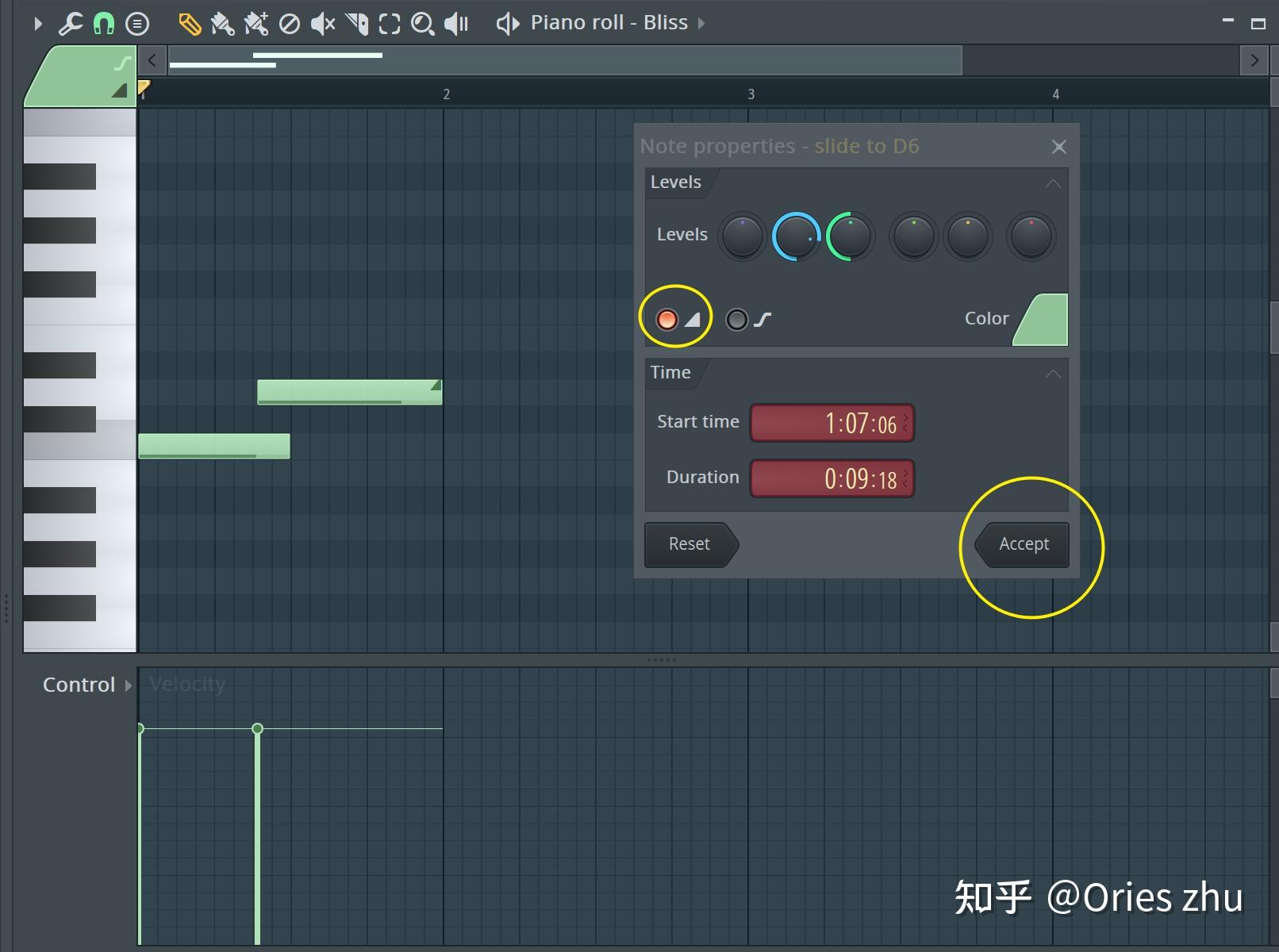This screenshot has height=952, width=1279.
Task: Select the Delete tool
Action: (290, 25)
